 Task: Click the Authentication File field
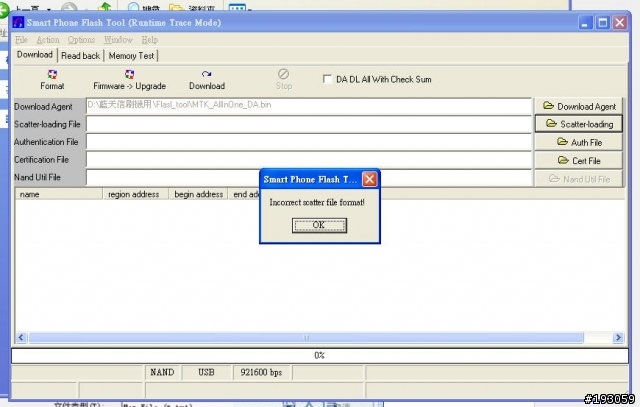click(309, 142)
